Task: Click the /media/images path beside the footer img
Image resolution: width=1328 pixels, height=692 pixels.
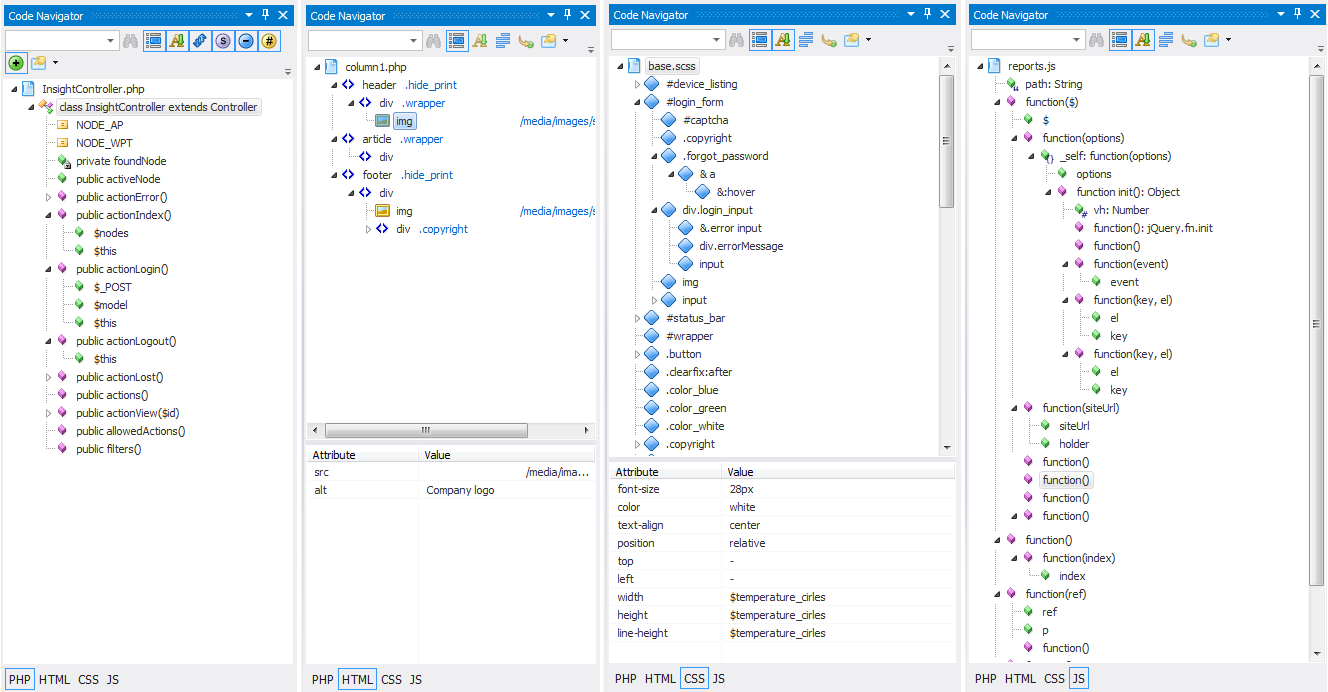Action: tap(557, 211)
